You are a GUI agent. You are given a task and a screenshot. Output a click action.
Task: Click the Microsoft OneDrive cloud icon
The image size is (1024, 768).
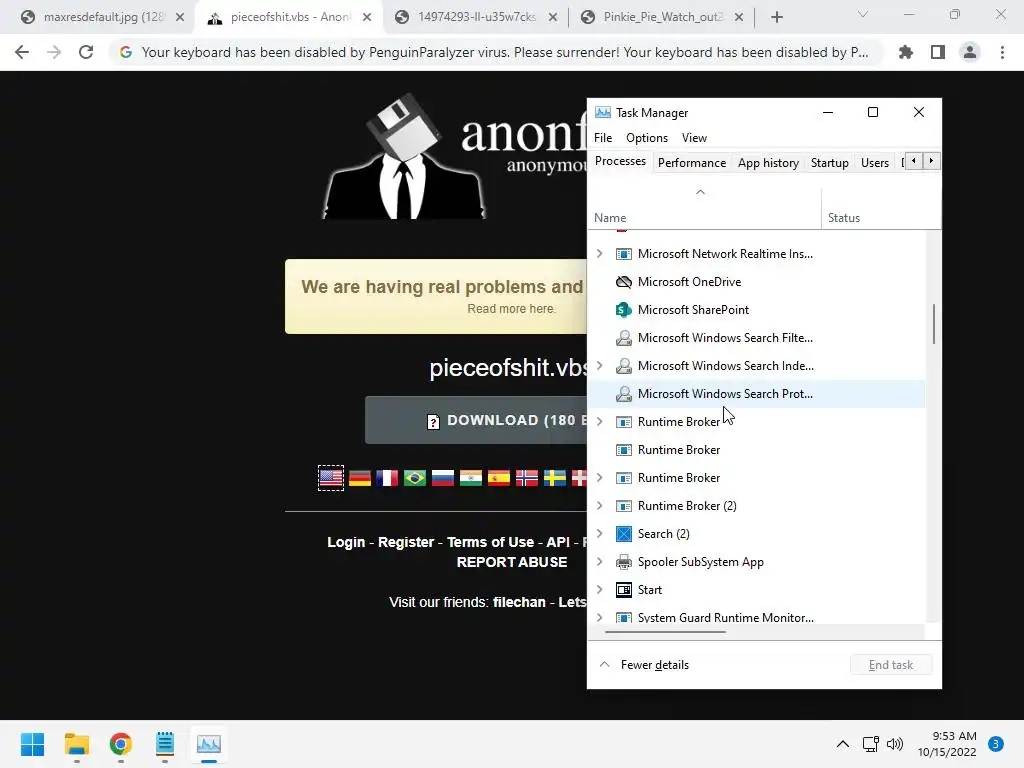[624, 281]
